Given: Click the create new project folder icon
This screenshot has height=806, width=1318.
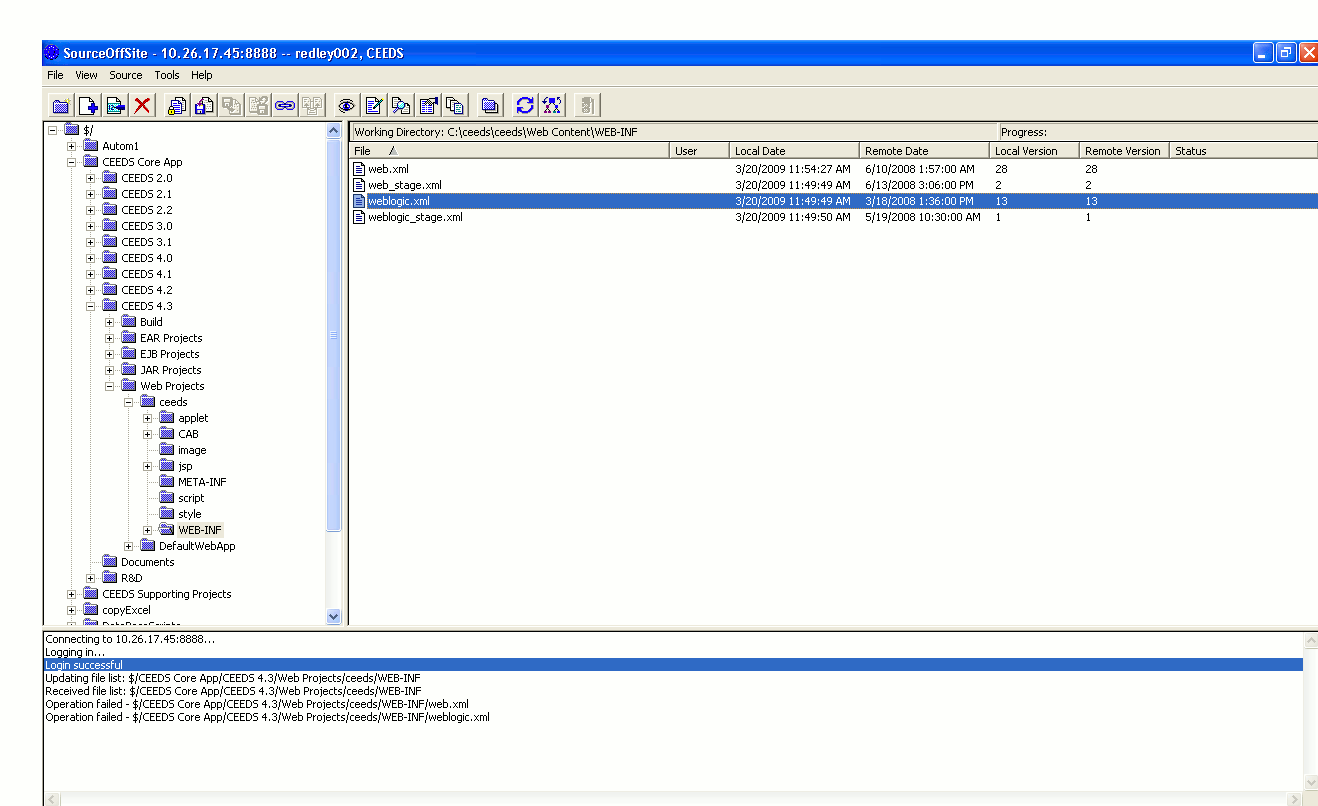Looking at the screenshot, I should coord(61,105).
